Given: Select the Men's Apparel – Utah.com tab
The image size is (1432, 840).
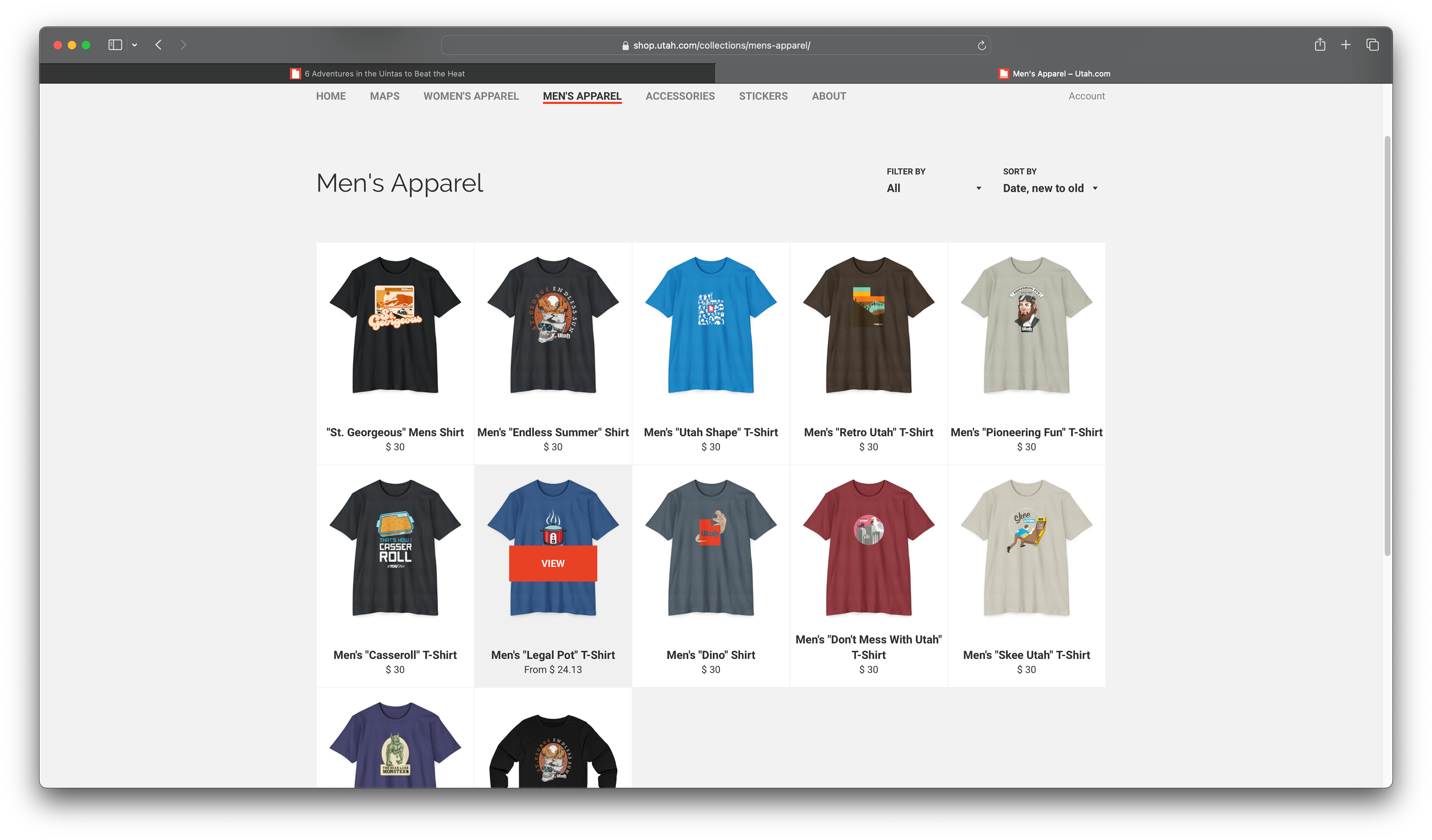Looking at the screenshot, I should pos(1053,74).
